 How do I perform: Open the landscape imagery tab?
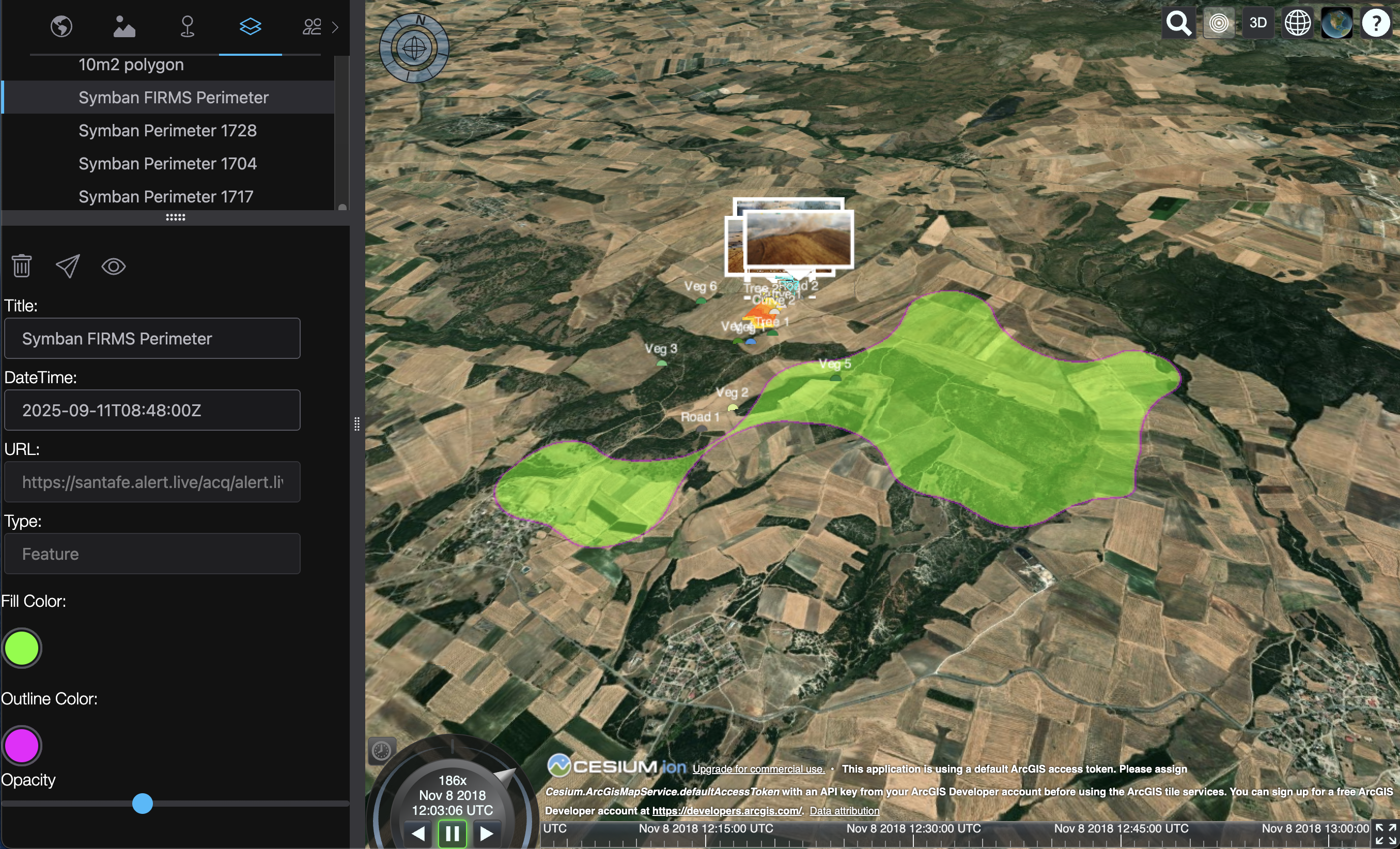124,26
